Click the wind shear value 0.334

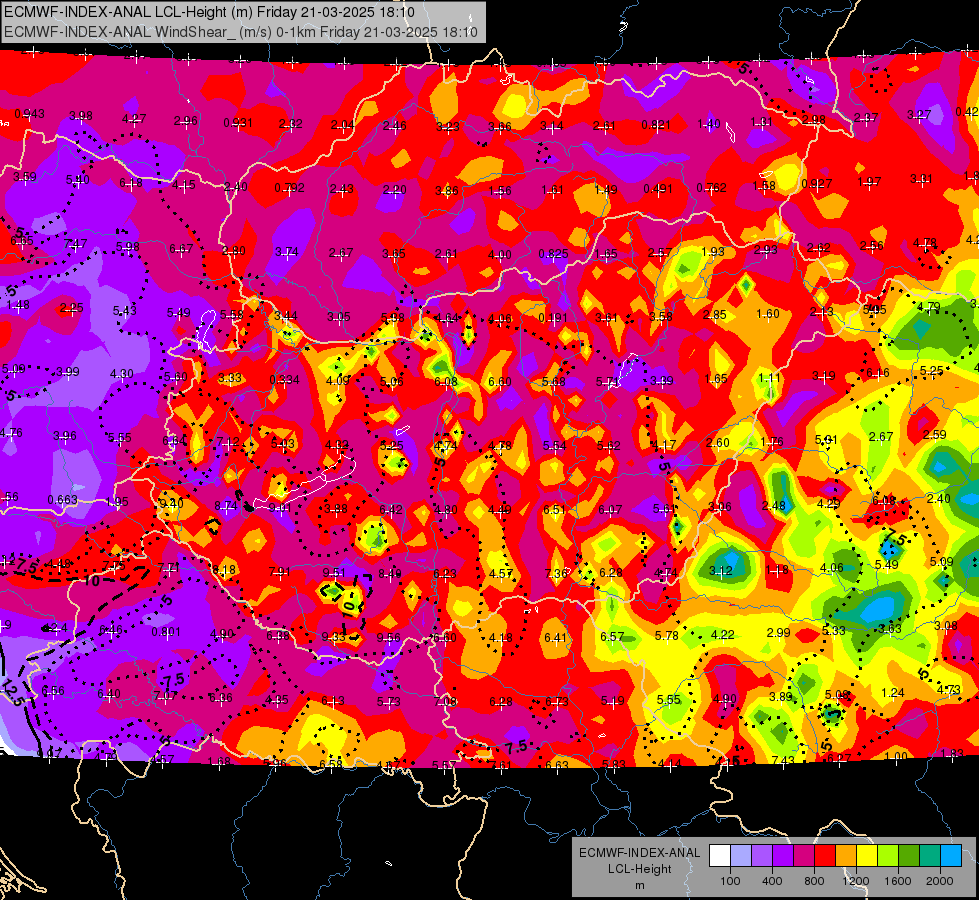point(284,380)
